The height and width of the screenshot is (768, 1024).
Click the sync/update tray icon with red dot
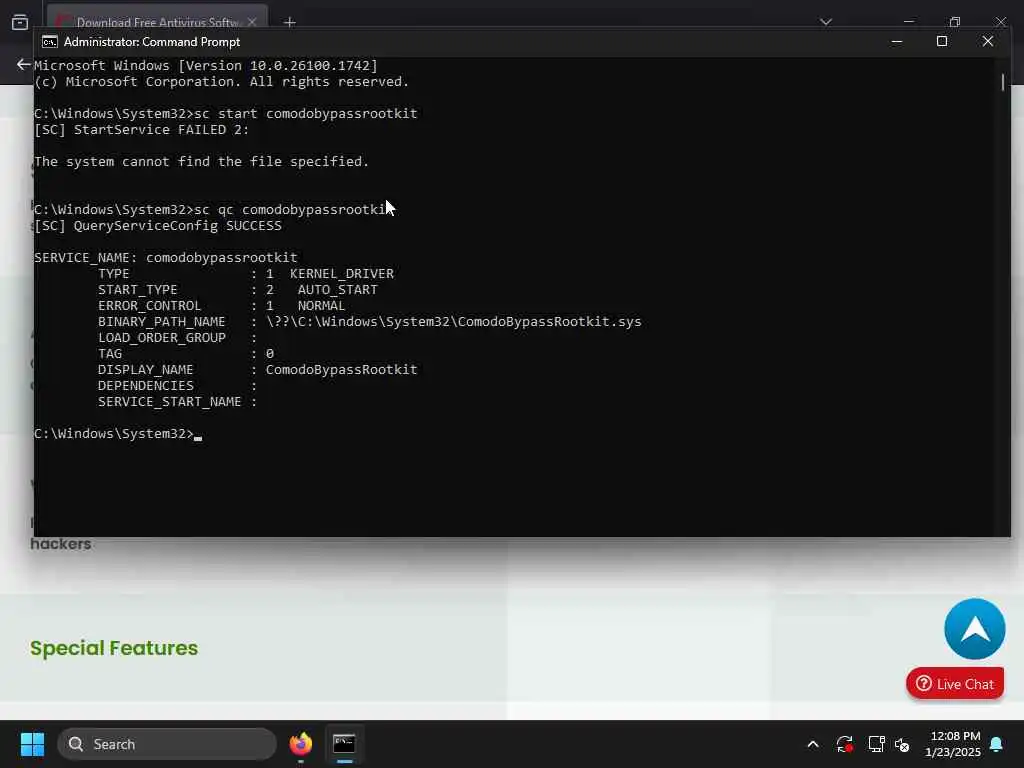click(844, 744)
